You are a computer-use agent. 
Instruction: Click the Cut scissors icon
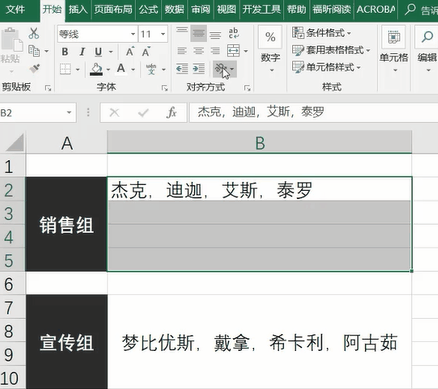pyautogui.click(x=34, y=33)
